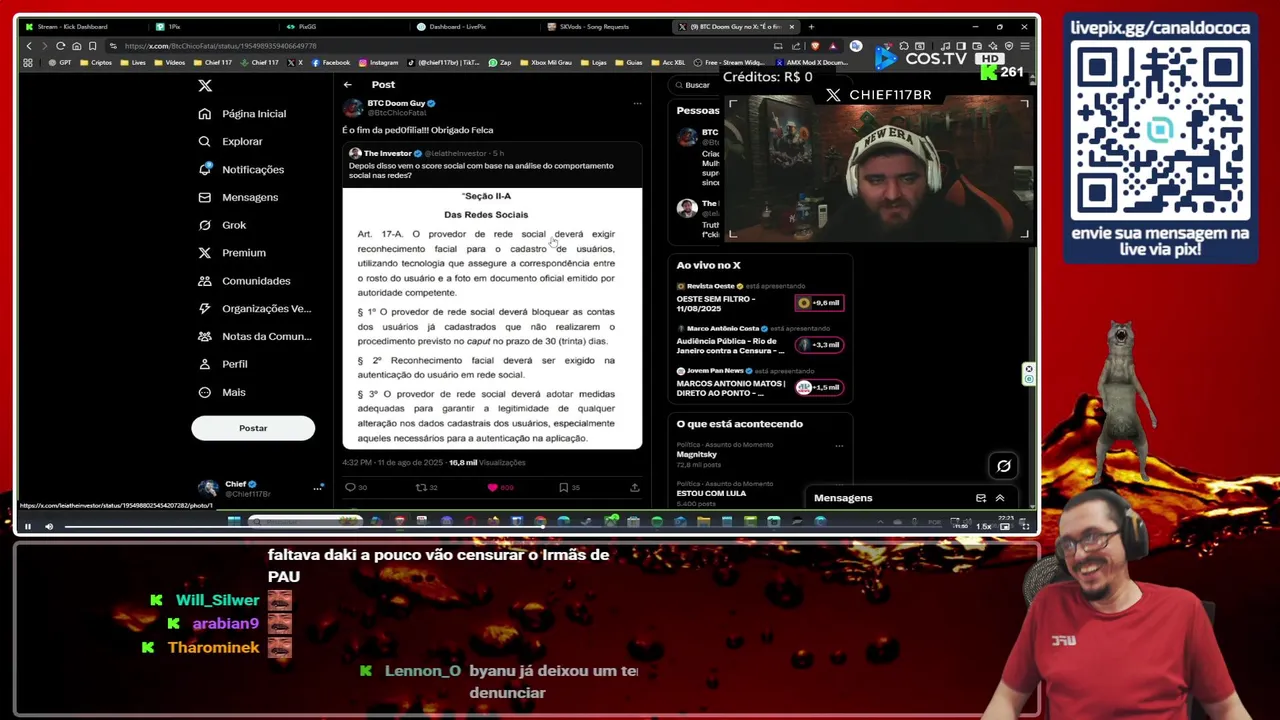1280x720 pixels.
Task: Open GPT bookmark
Action: click(x=60, y=63)
